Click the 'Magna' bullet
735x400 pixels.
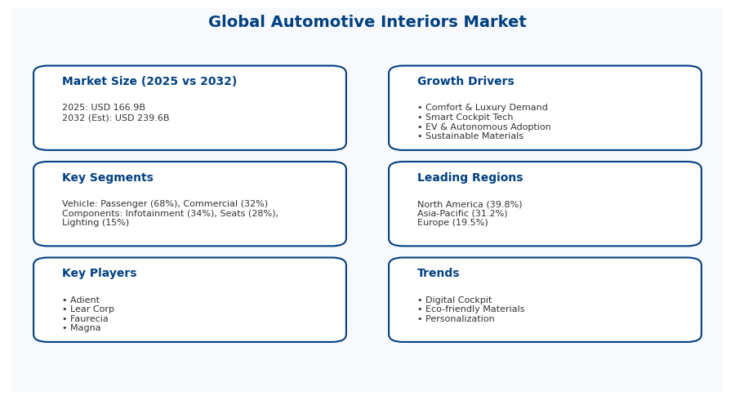pyautogui.click(x=81, y=328)
